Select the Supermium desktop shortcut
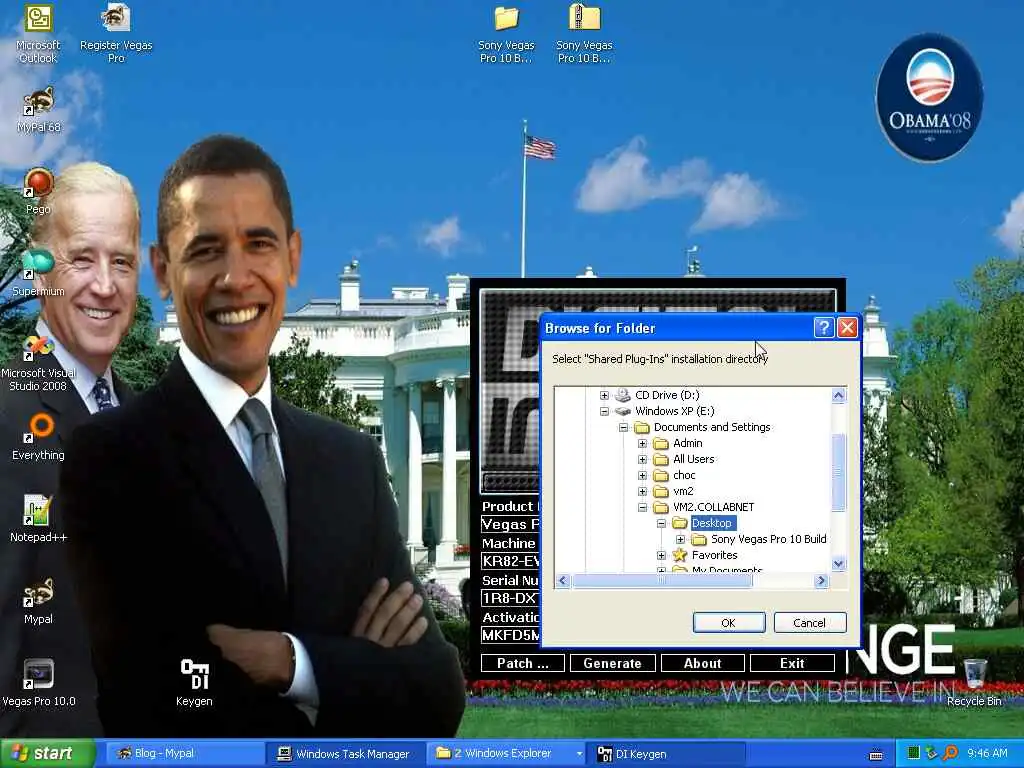 click(38, 273)
